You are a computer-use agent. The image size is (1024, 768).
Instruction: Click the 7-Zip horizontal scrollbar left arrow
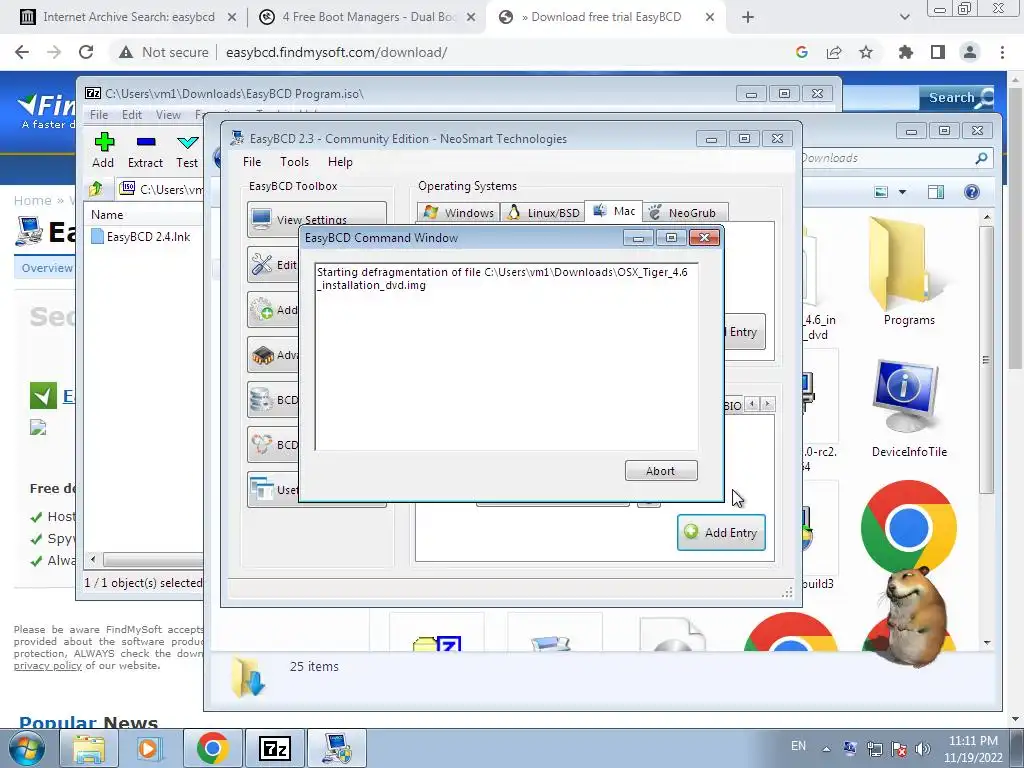click(93, 559)
